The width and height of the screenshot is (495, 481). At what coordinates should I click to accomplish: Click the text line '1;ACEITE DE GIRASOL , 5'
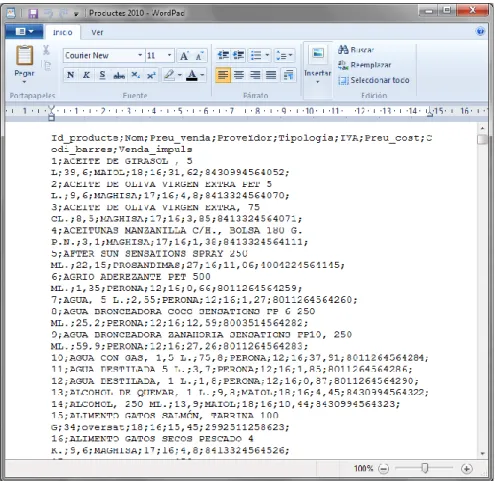click(122, 161)
